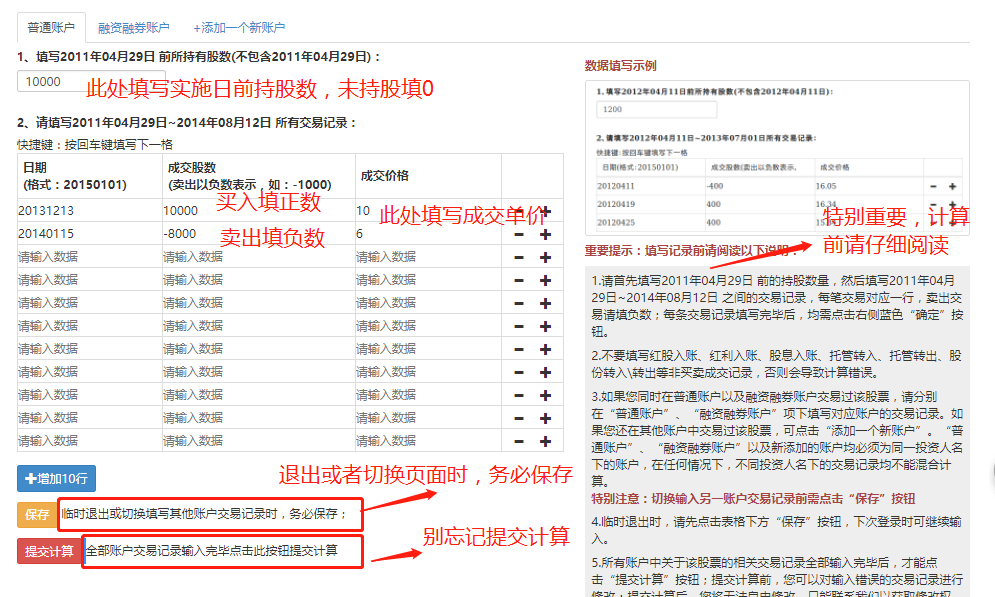The width and height of the screenshot is (995, 597).
Task: Click the minus icon in the fifth table row
Action: point(518,303)
